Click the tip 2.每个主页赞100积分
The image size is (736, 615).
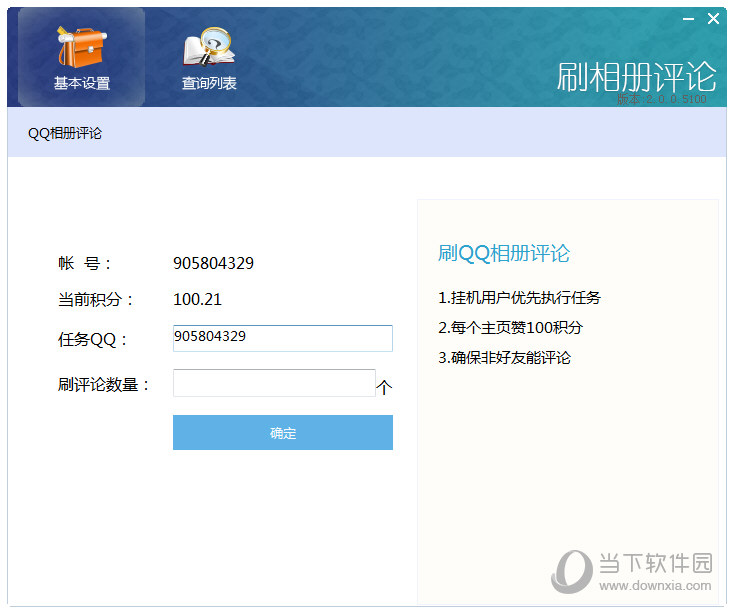[510, 327]
